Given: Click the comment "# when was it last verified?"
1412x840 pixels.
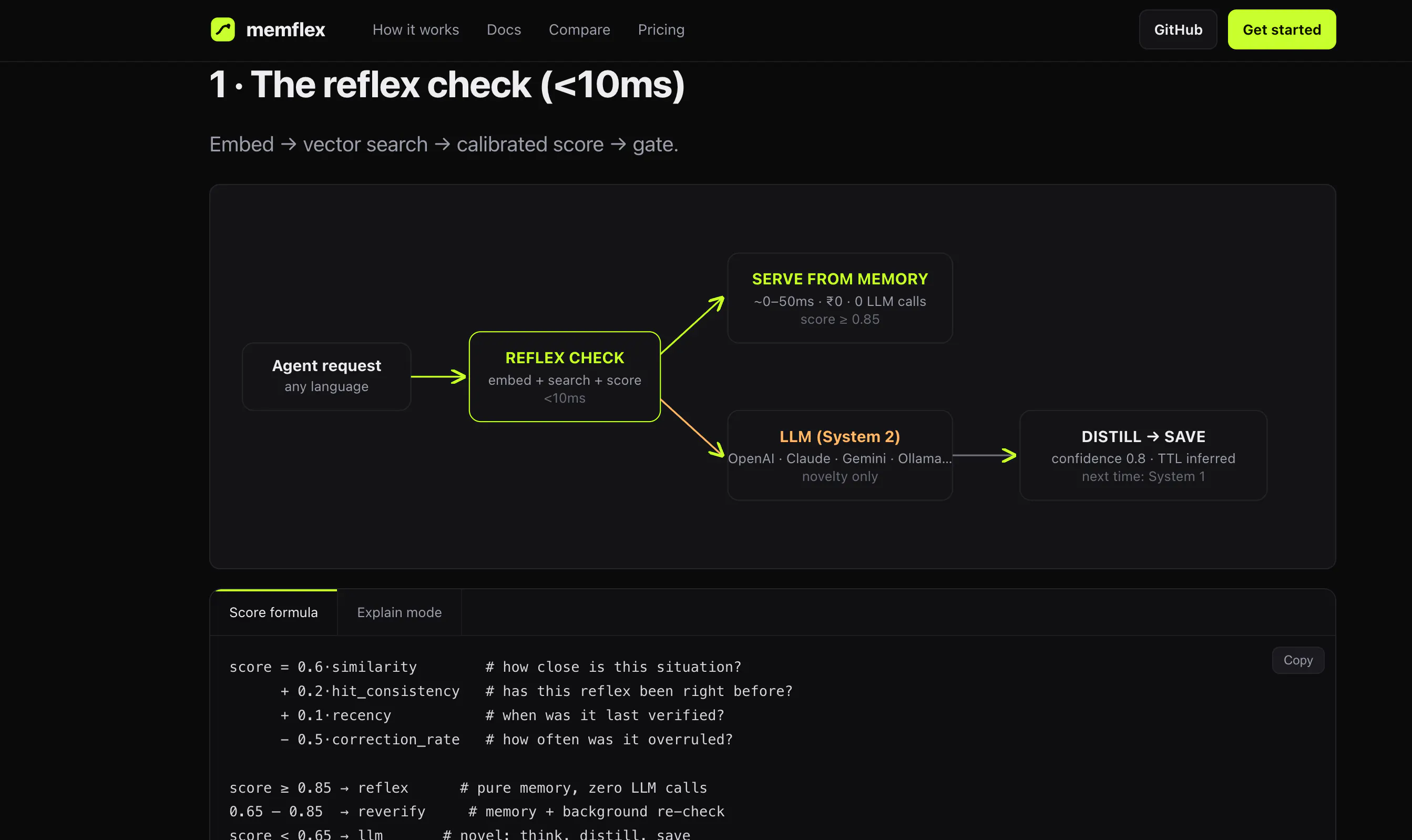Looking at the screenshot, I should pyautogui.click(x=605, y=715).
